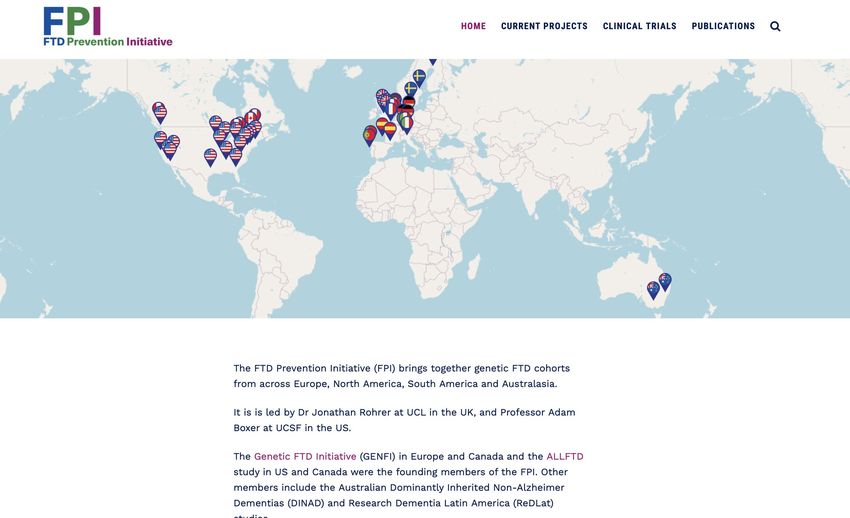The image size is (850, 518).
Task: Go to the Home nav item
Action: [473, 26]
